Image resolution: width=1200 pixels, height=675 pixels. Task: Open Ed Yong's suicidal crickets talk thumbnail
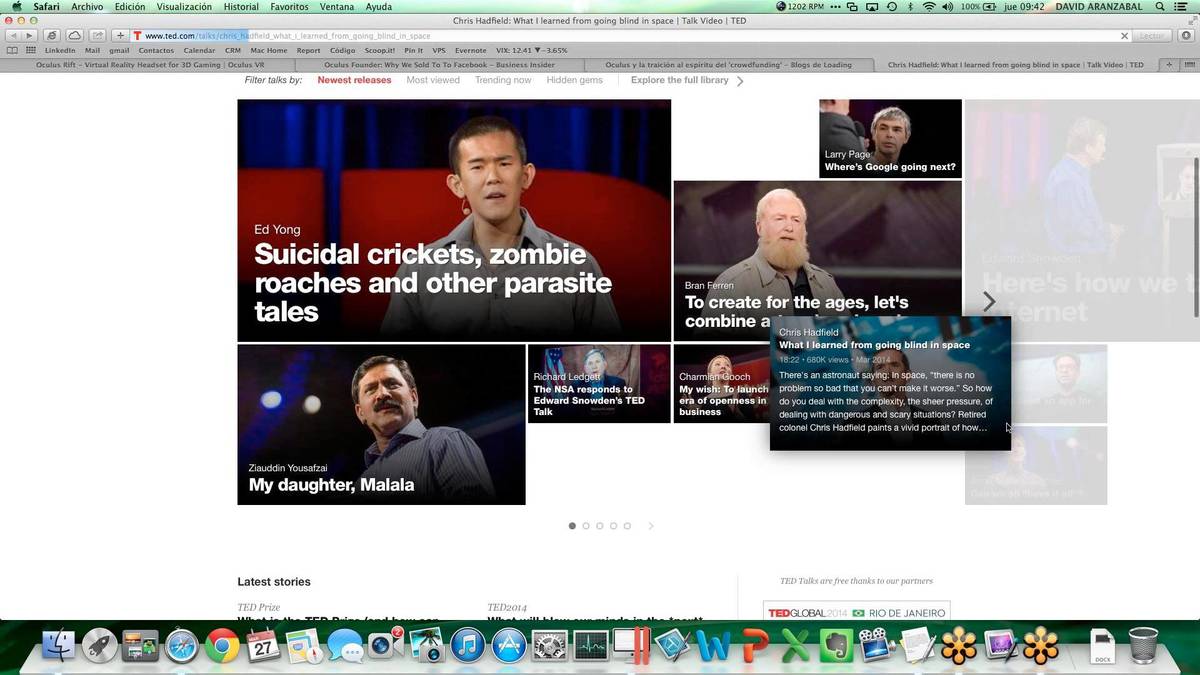(454, 220)
